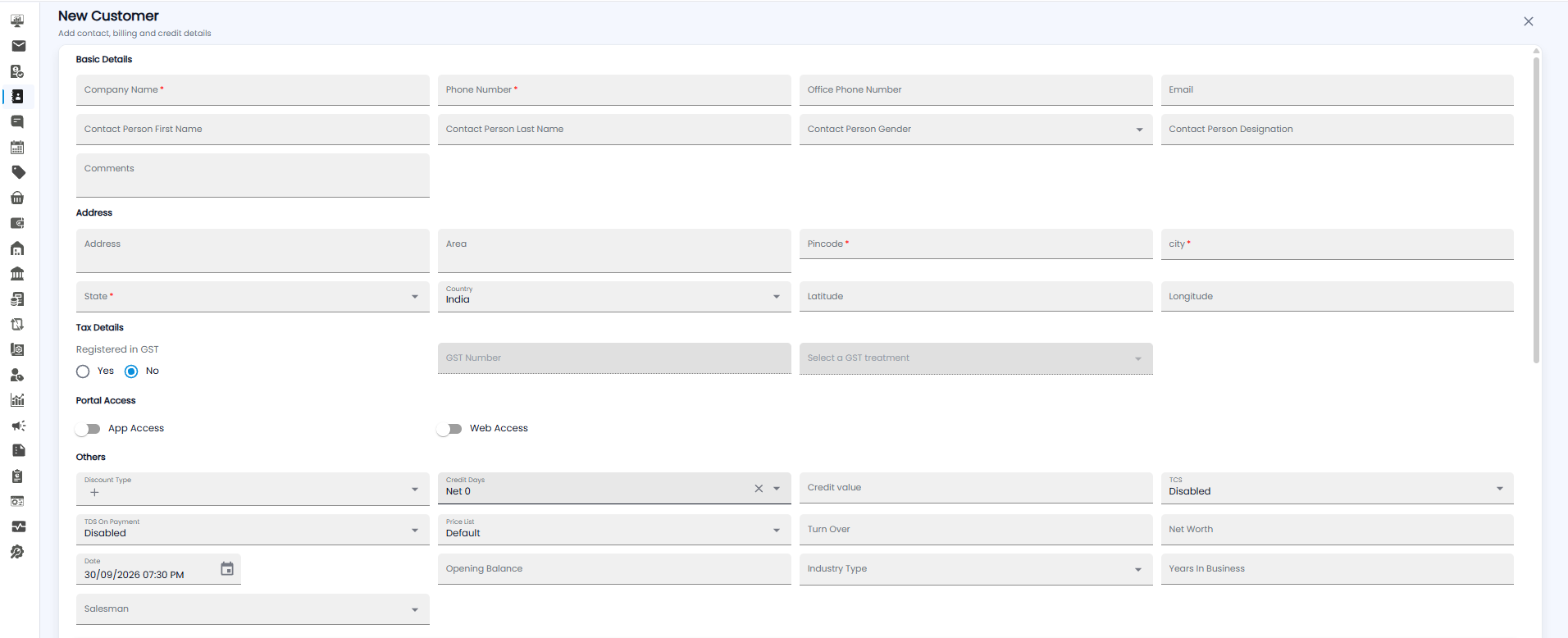Enable the Web Access switch
1568x638 pixels.
click(449, 429)
